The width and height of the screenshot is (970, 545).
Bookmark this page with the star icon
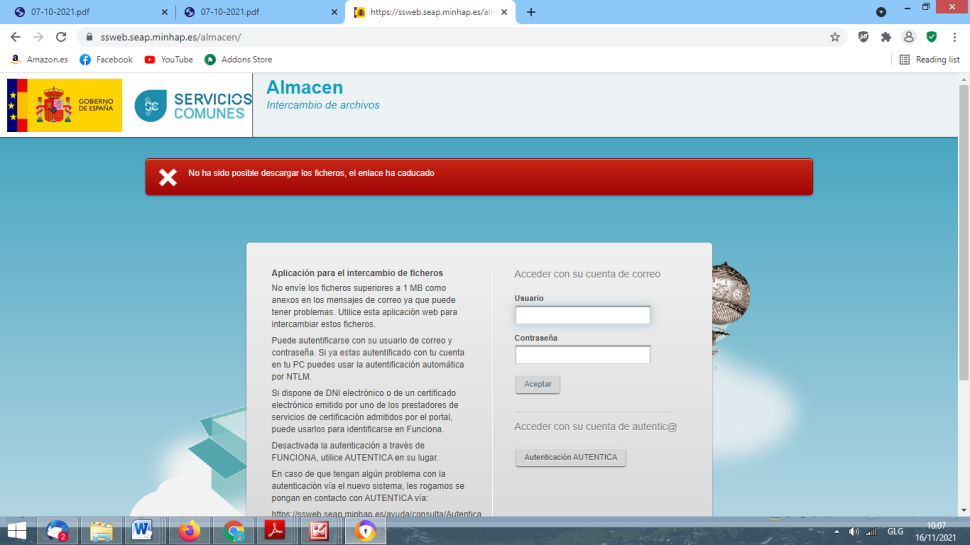[835, 37]
